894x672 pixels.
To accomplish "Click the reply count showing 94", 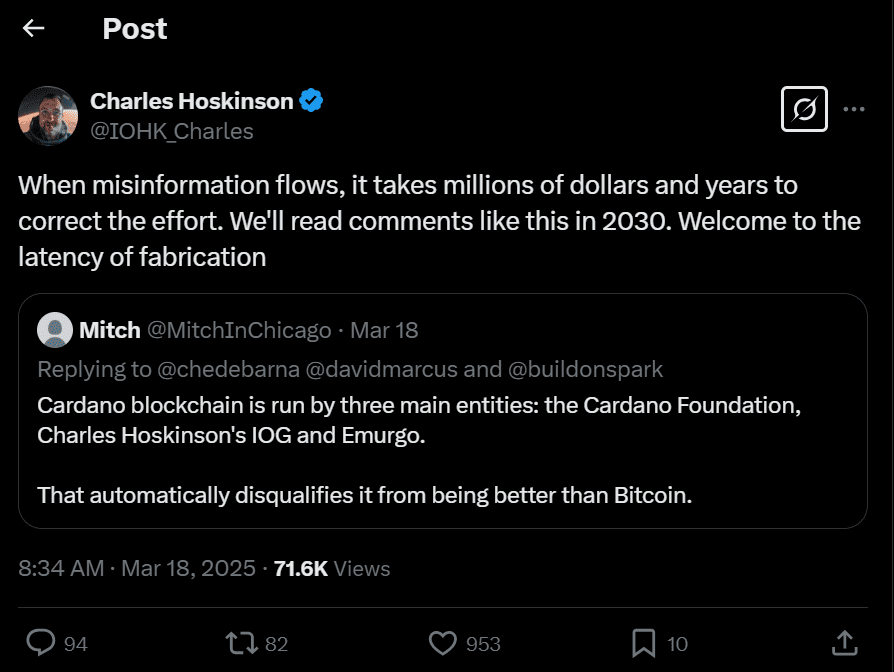I will pyautogui.click(x=75, y=645).
